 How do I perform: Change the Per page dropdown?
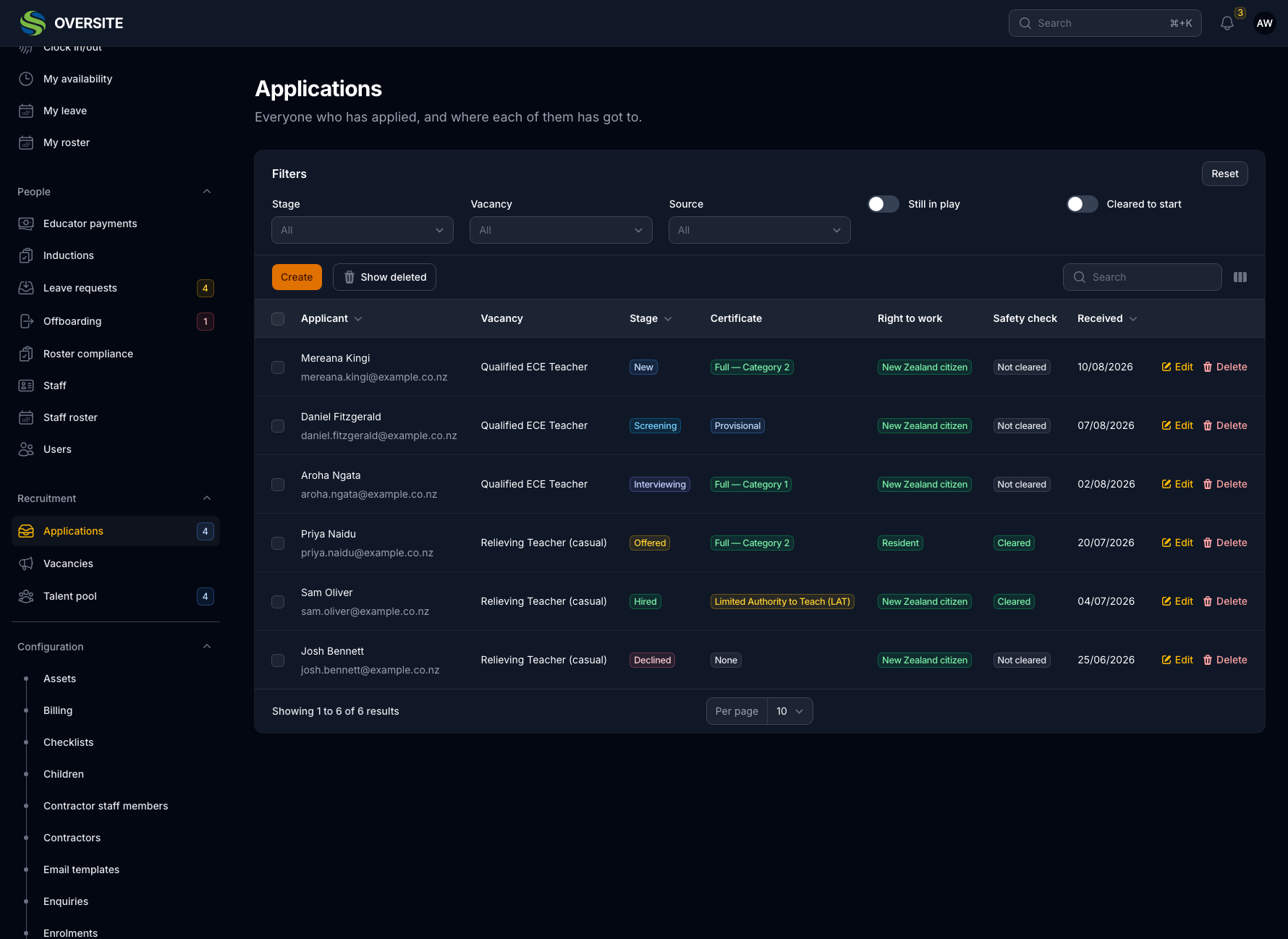789,711
